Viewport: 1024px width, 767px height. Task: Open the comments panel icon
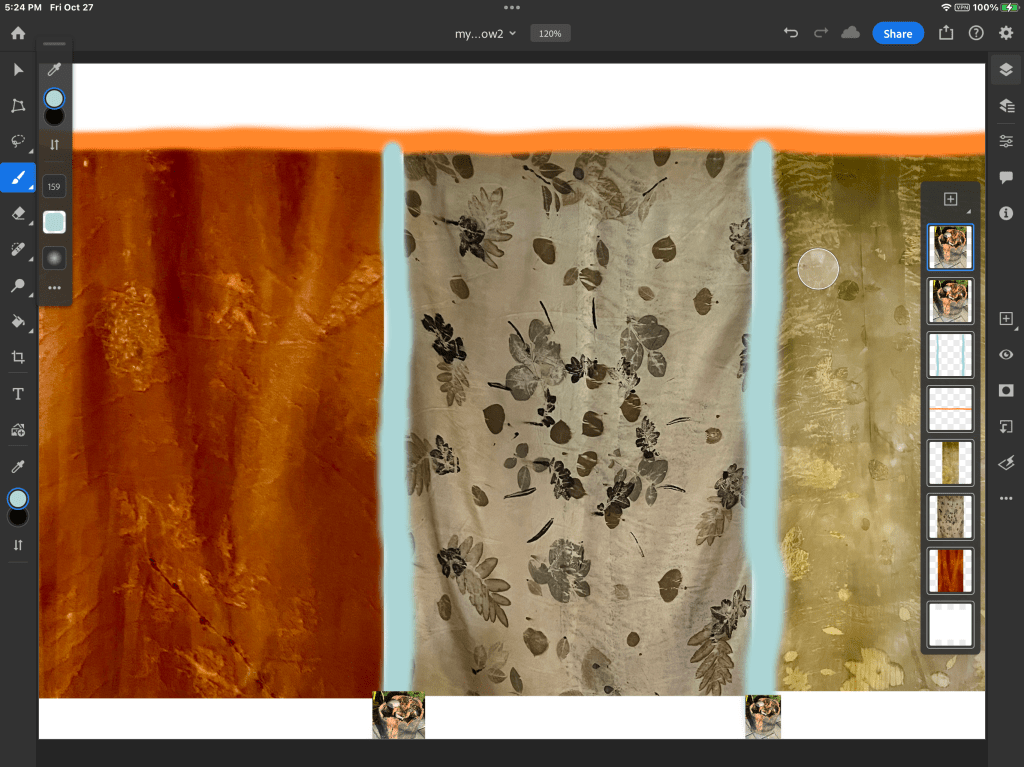1006,177
